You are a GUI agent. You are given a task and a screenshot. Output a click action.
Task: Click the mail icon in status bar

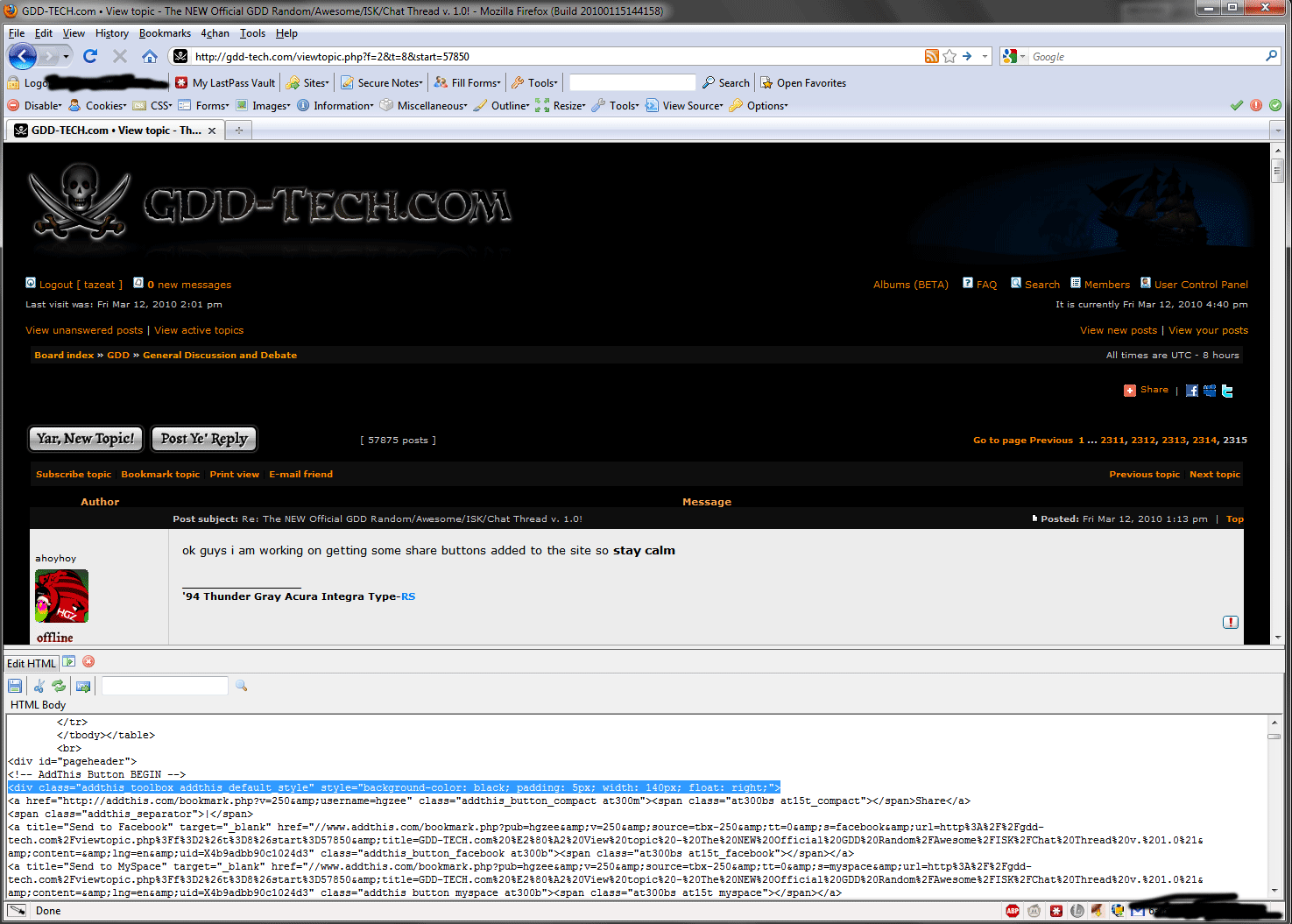click(x=1137, y=911)
